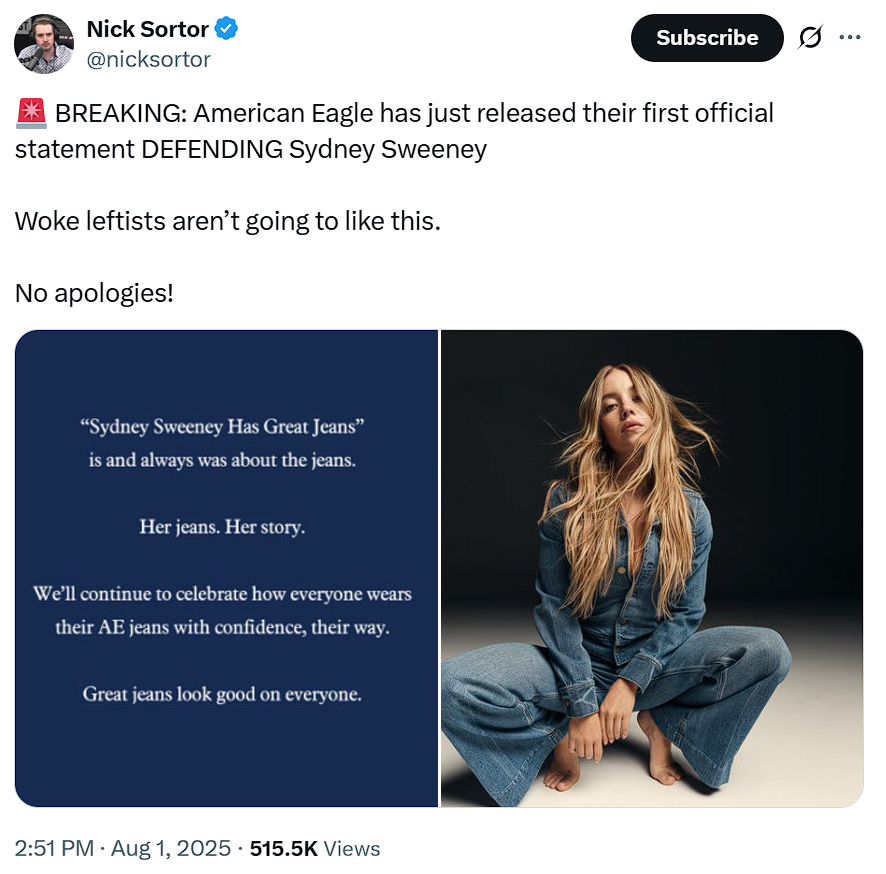Click the "No apologies!" line
The height and width of the screenshot is (874, 886).
[94, 294]
